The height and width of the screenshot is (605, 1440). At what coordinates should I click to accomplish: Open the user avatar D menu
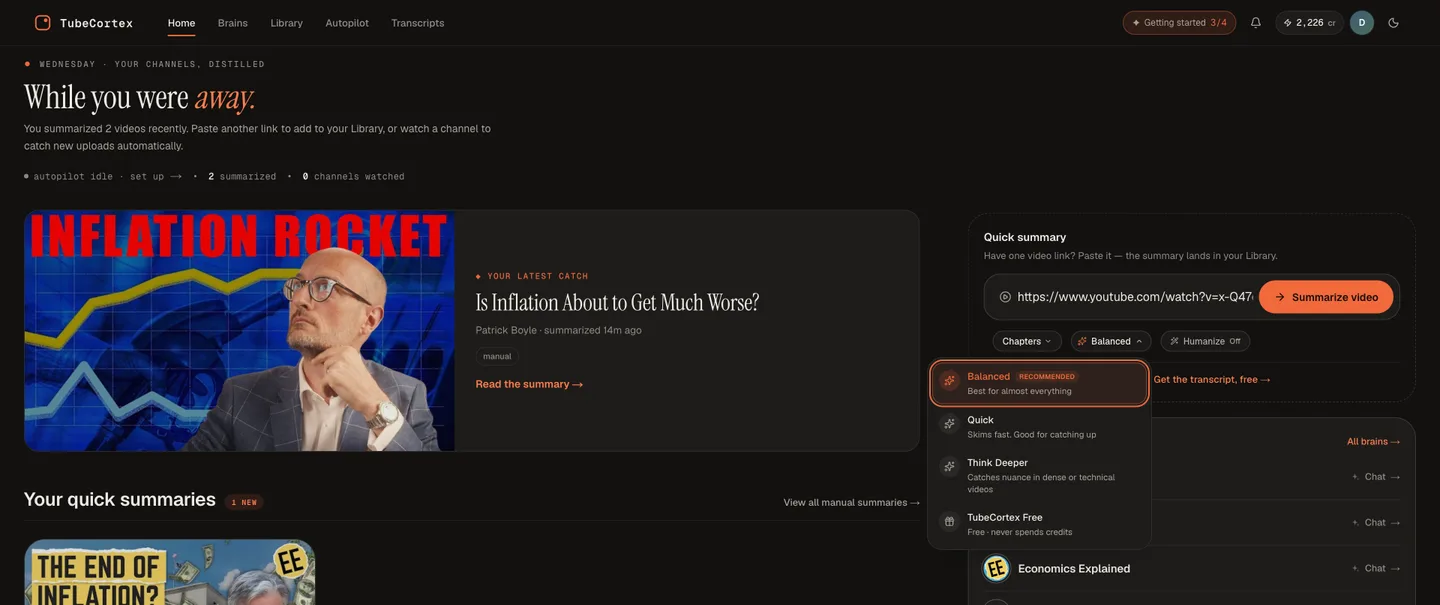tap(1362, 23)
